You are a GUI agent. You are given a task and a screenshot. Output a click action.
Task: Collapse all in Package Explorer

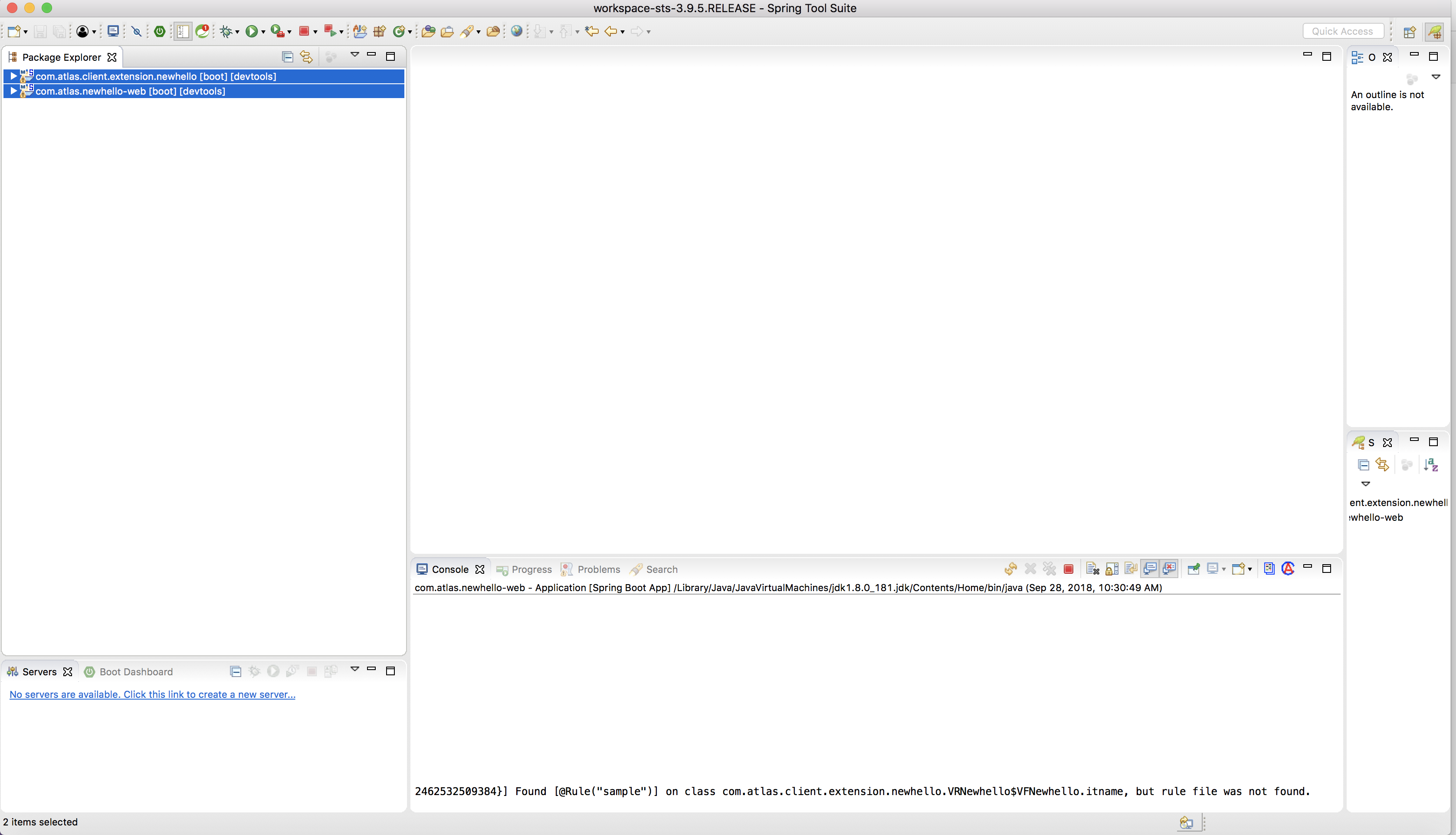pos(288,57)
